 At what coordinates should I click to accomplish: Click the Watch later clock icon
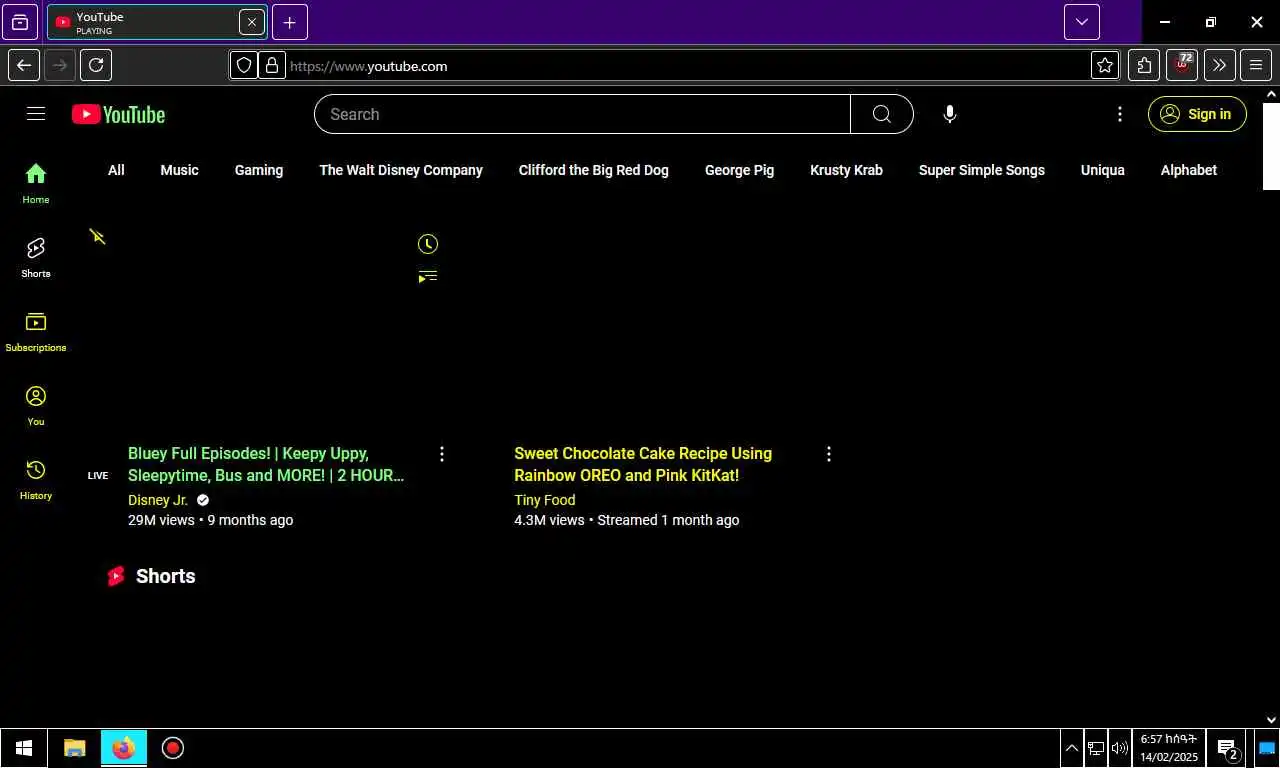click(428, 244)
